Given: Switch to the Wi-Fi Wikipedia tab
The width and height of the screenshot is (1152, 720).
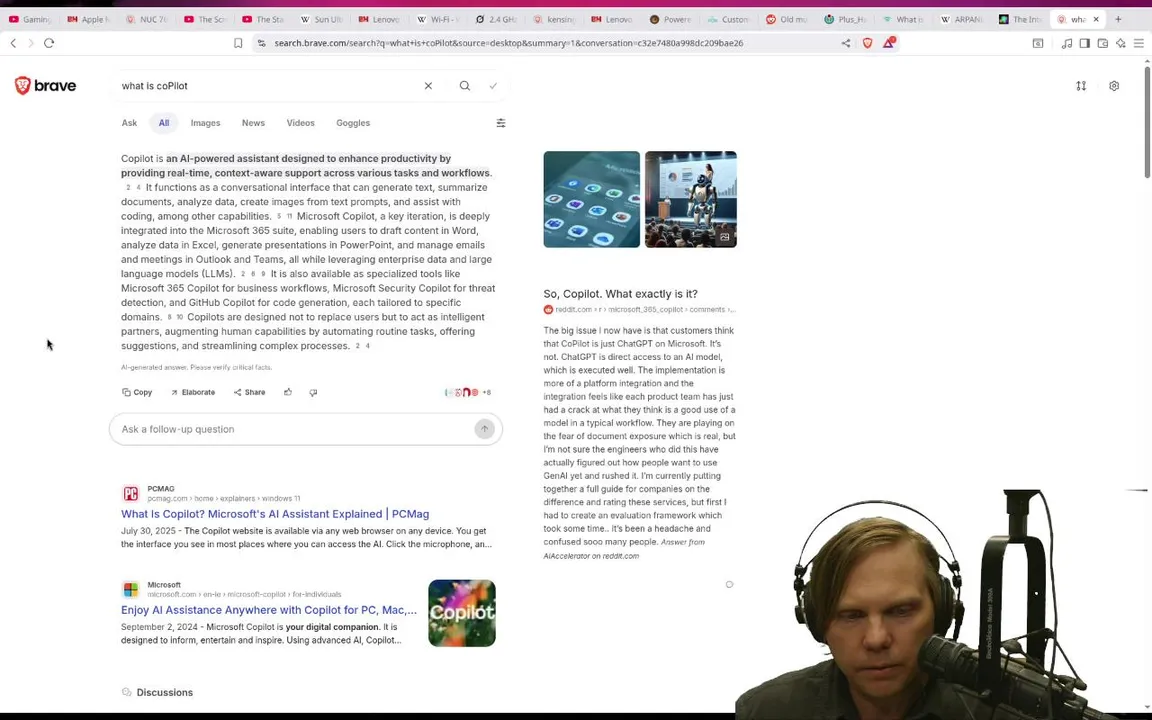Looking at the screenshot, I should pyautogui.click(x=437, y=19).
